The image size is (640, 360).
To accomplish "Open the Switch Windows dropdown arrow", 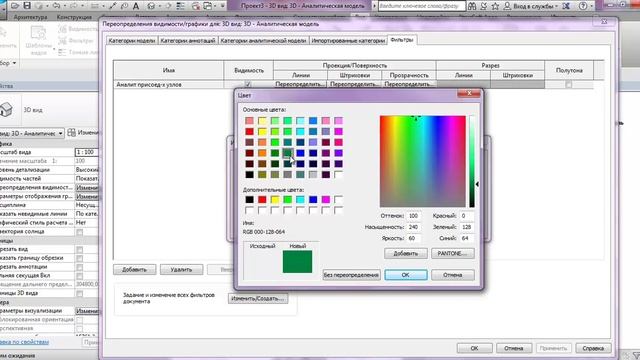I will [216, 6].
